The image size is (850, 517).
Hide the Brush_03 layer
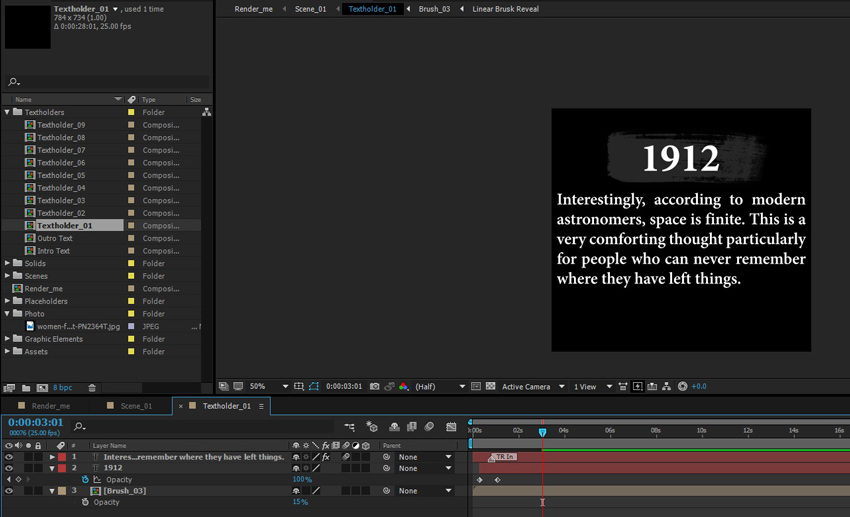[9, 491]
